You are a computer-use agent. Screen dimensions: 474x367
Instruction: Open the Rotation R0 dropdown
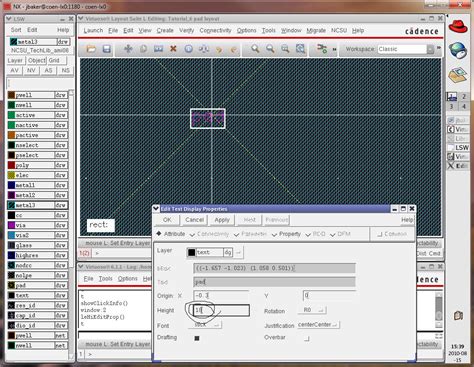click(312, 310)
